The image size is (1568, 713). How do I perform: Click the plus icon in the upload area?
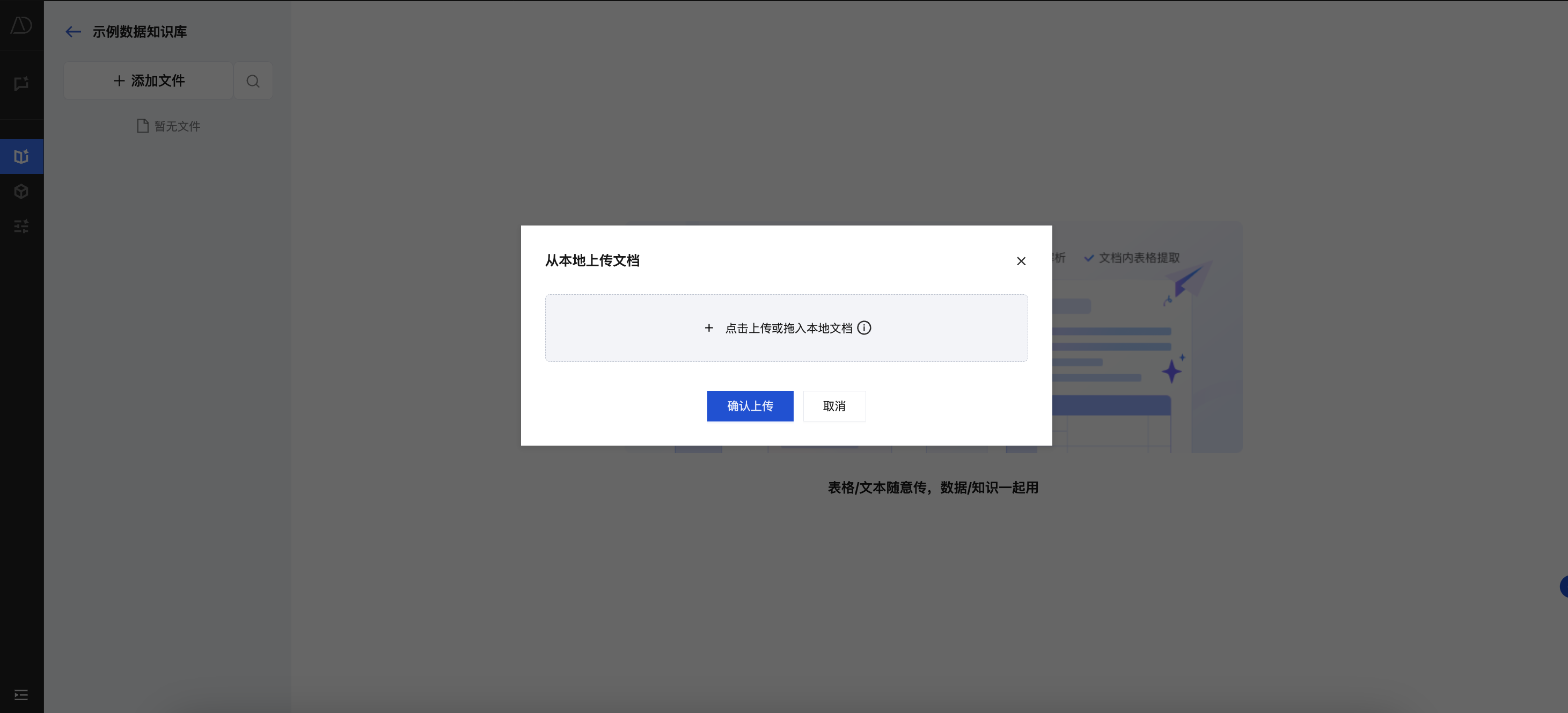709,328
